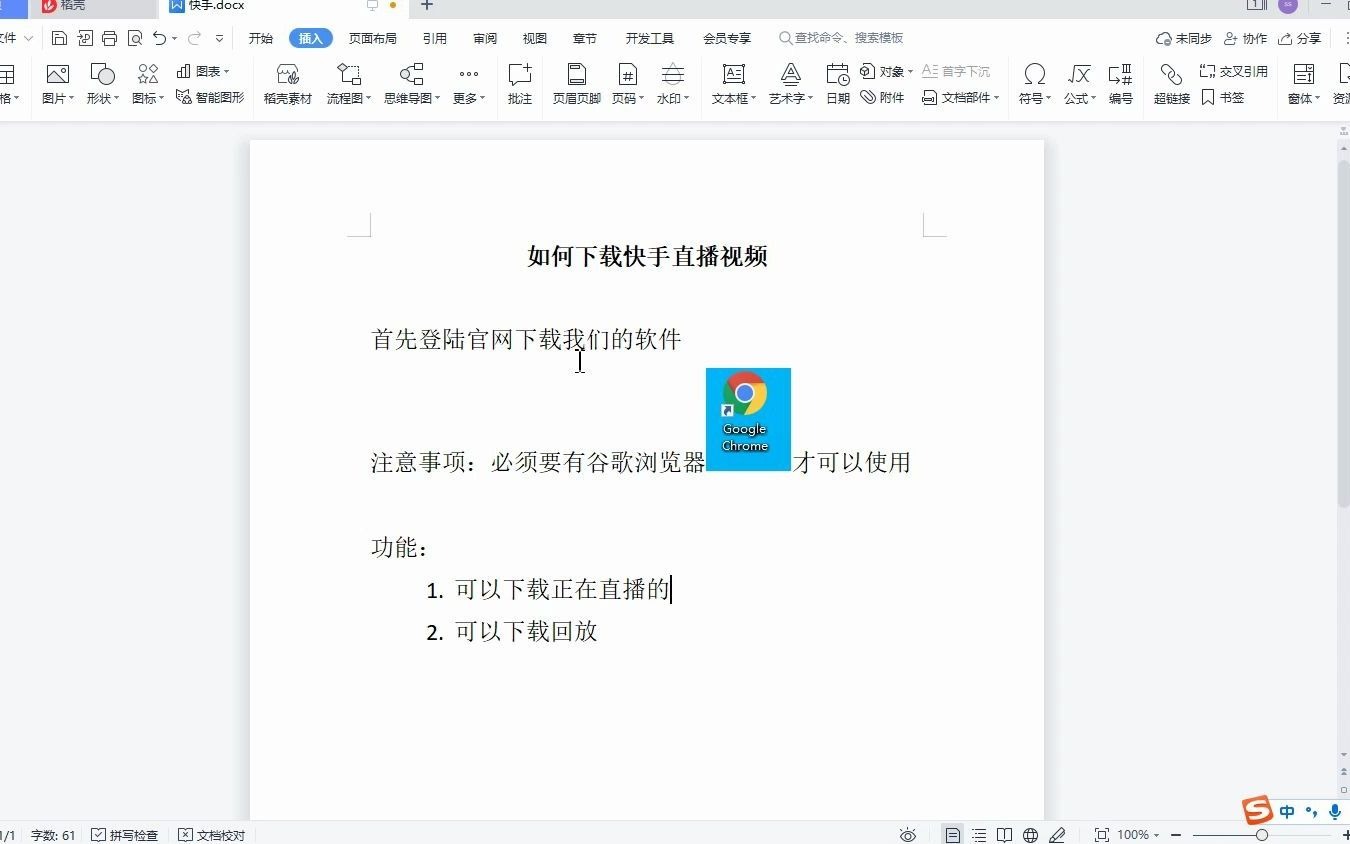Click the Save icon in quick access toolbar
1350x844 pixels.
pyautogui.click(x=59, y=38)
